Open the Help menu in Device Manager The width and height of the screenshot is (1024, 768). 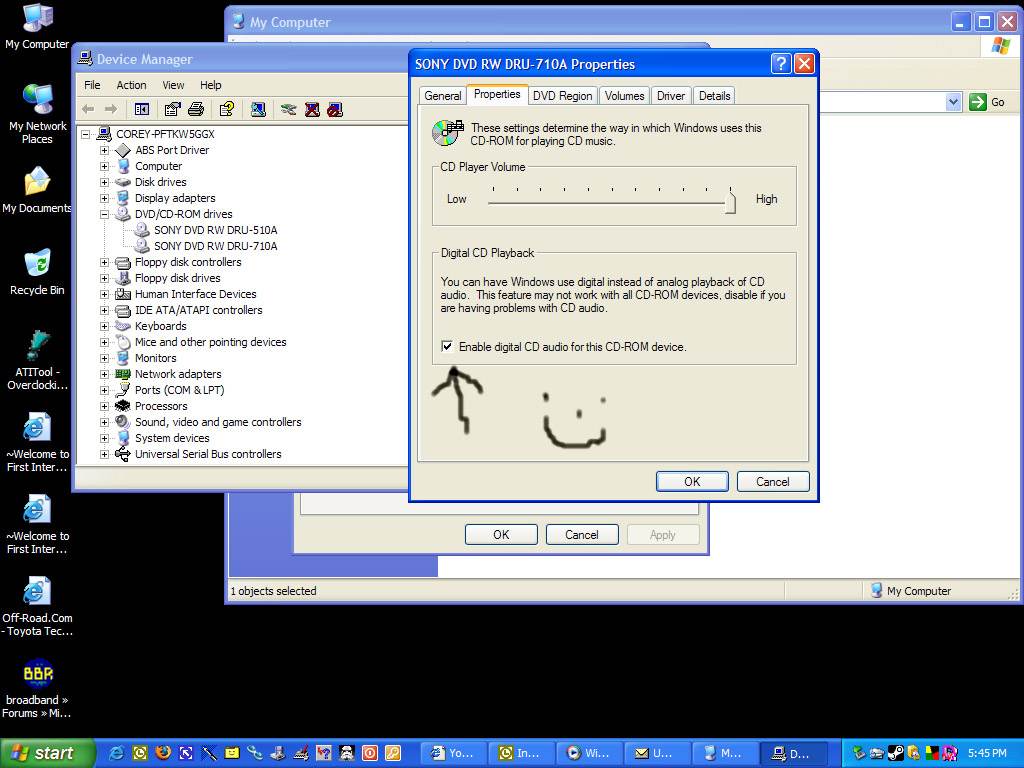pos(210,85)
